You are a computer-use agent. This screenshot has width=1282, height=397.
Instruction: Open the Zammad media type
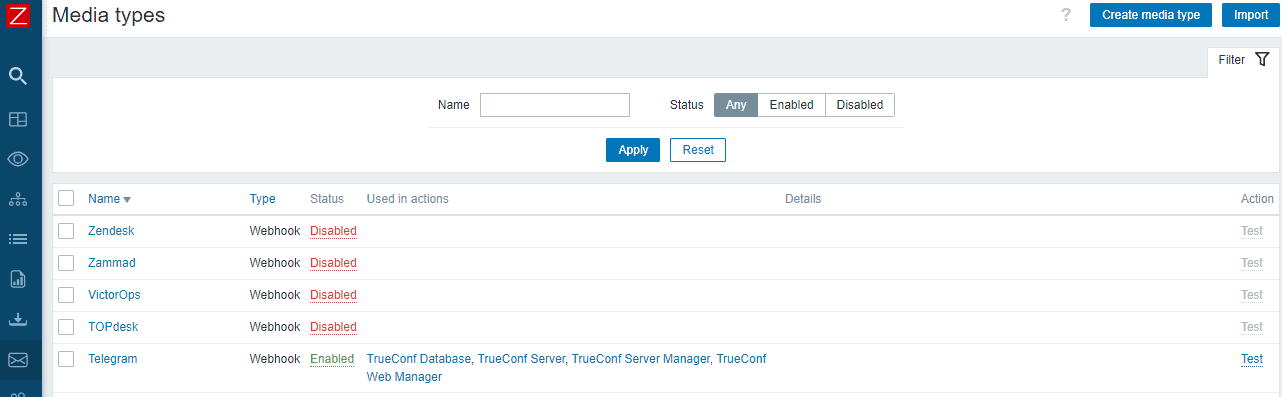tap(112, 263)
